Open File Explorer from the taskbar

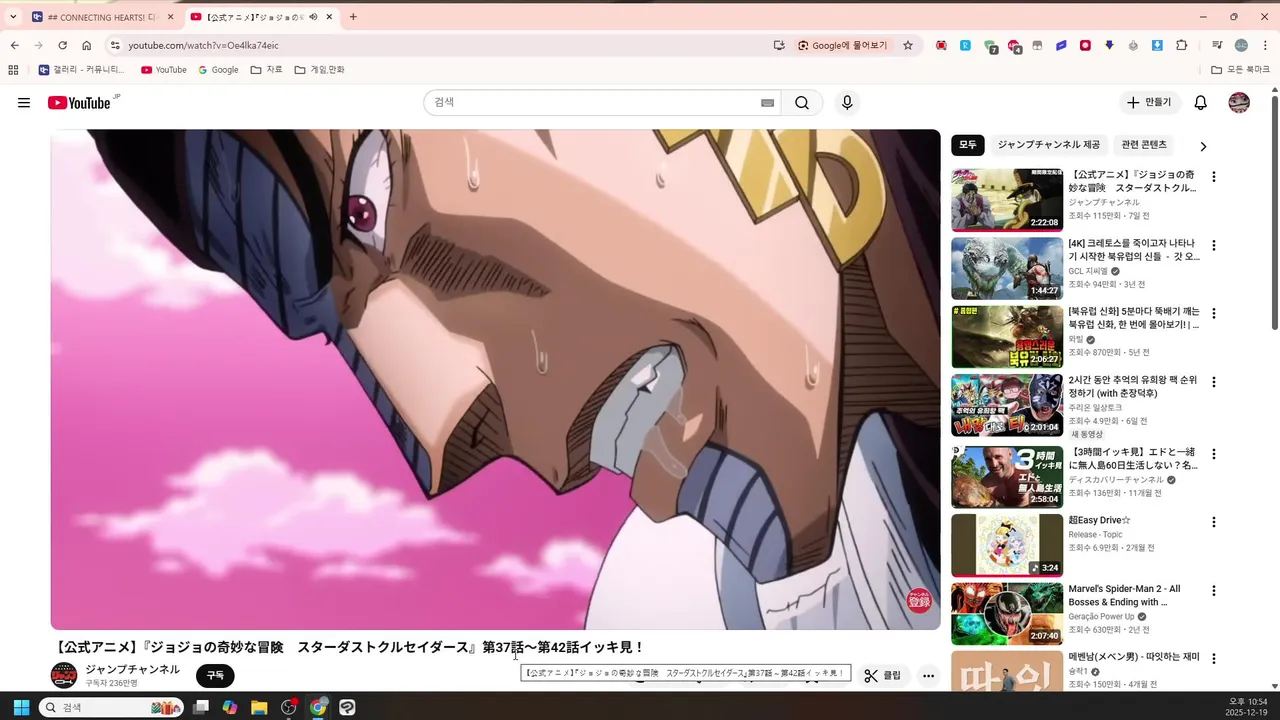(x=259, y=707)
